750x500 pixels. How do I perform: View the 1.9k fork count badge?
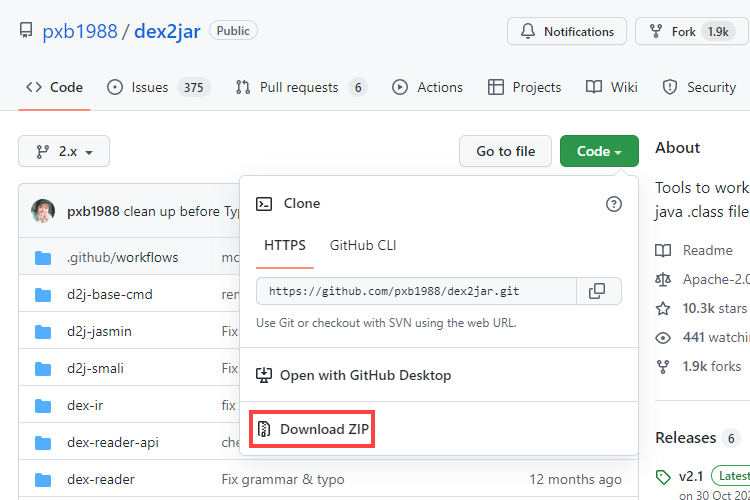tap(718, 32)
